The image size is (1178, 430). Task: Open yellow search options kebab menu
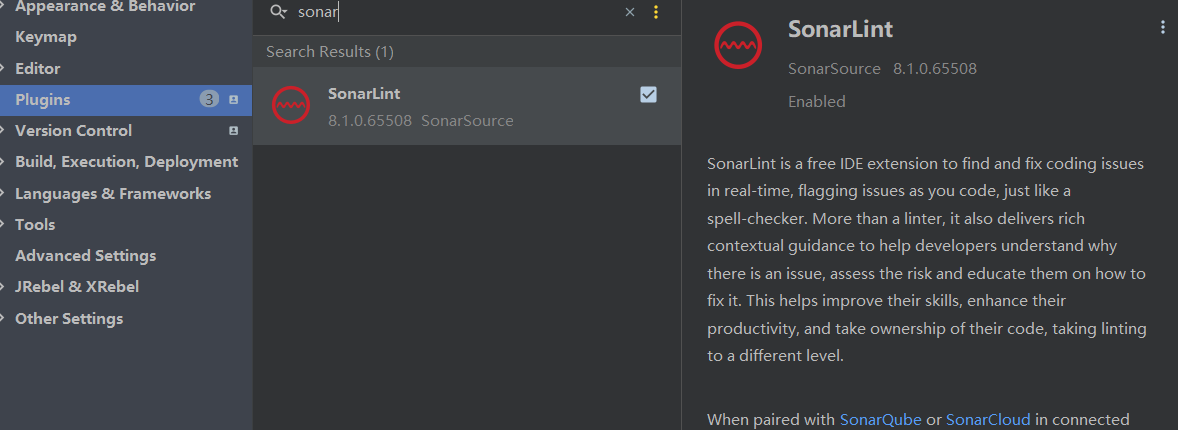pos(656,12)
